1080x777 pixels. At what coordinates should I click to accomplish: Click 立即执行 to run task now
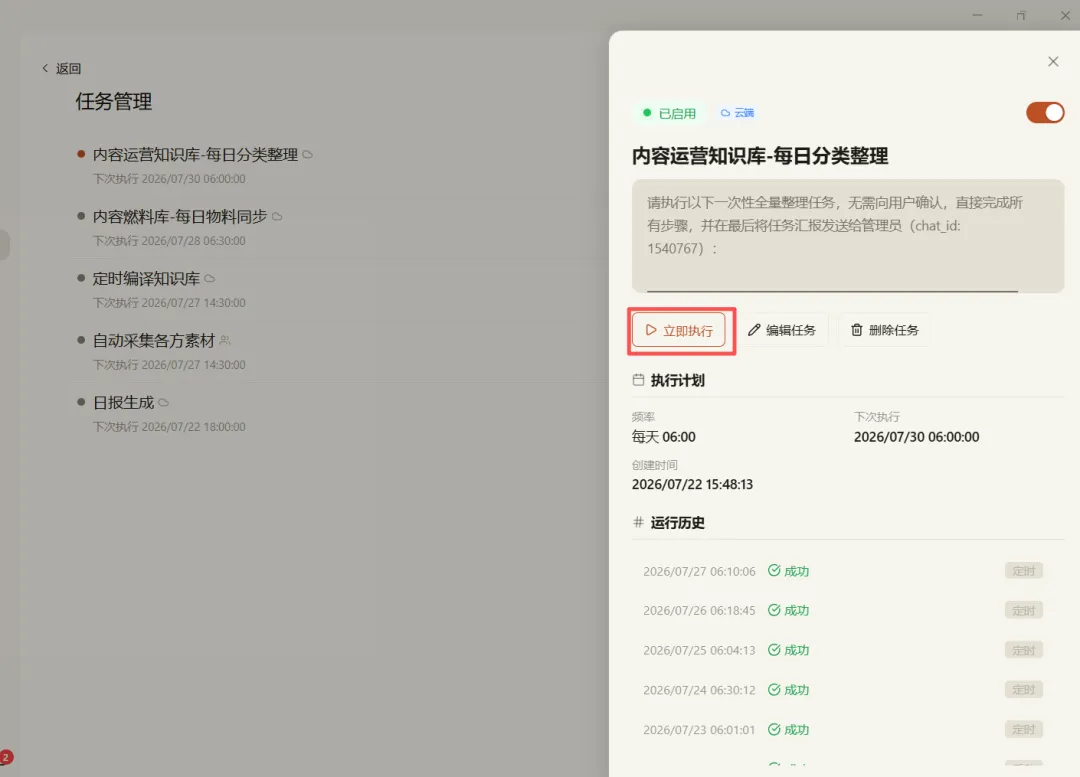[679, 331]
